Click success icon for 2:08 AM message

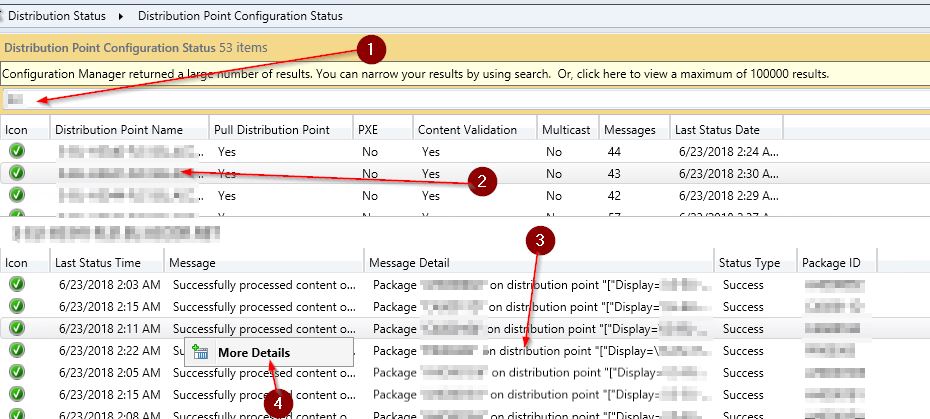(17, 414)
